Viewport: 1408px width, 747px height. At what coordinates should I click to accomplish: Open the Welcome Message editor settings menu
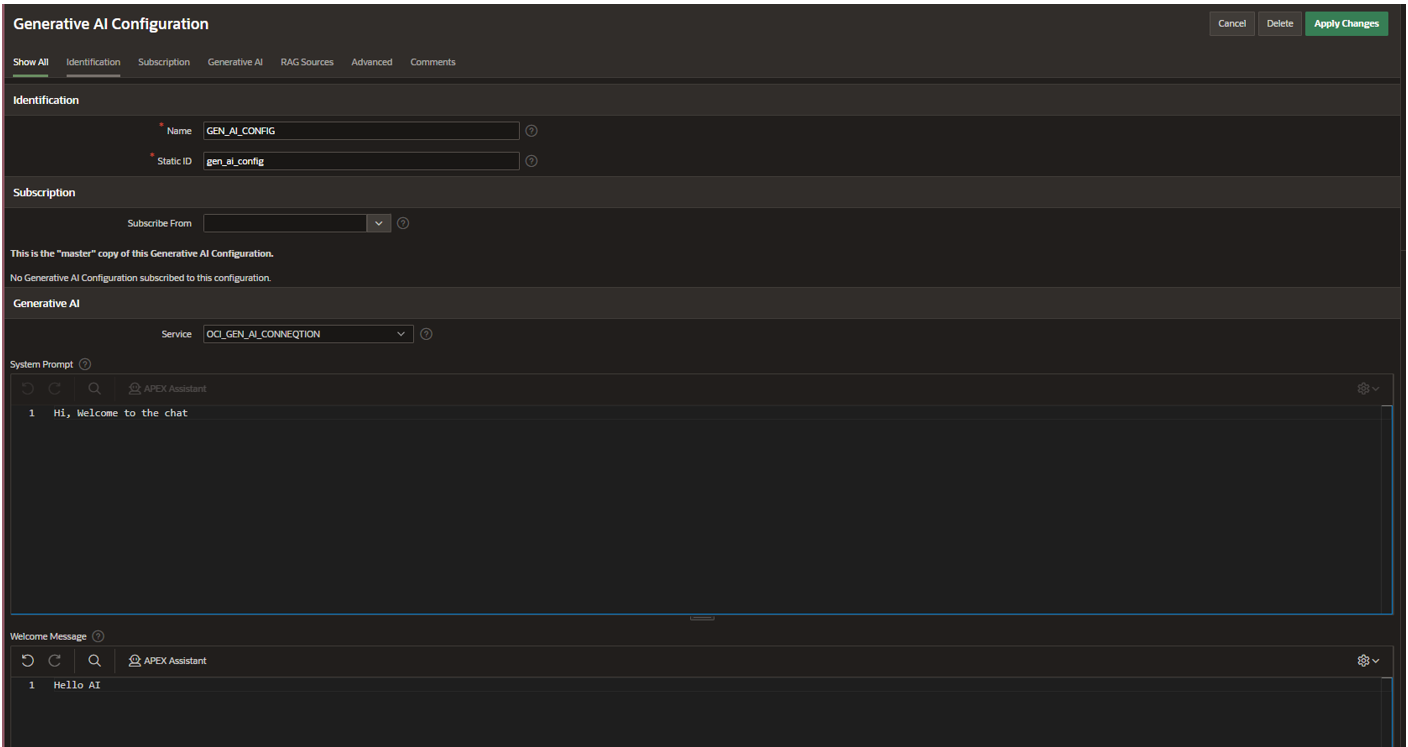coord(1367,661)
